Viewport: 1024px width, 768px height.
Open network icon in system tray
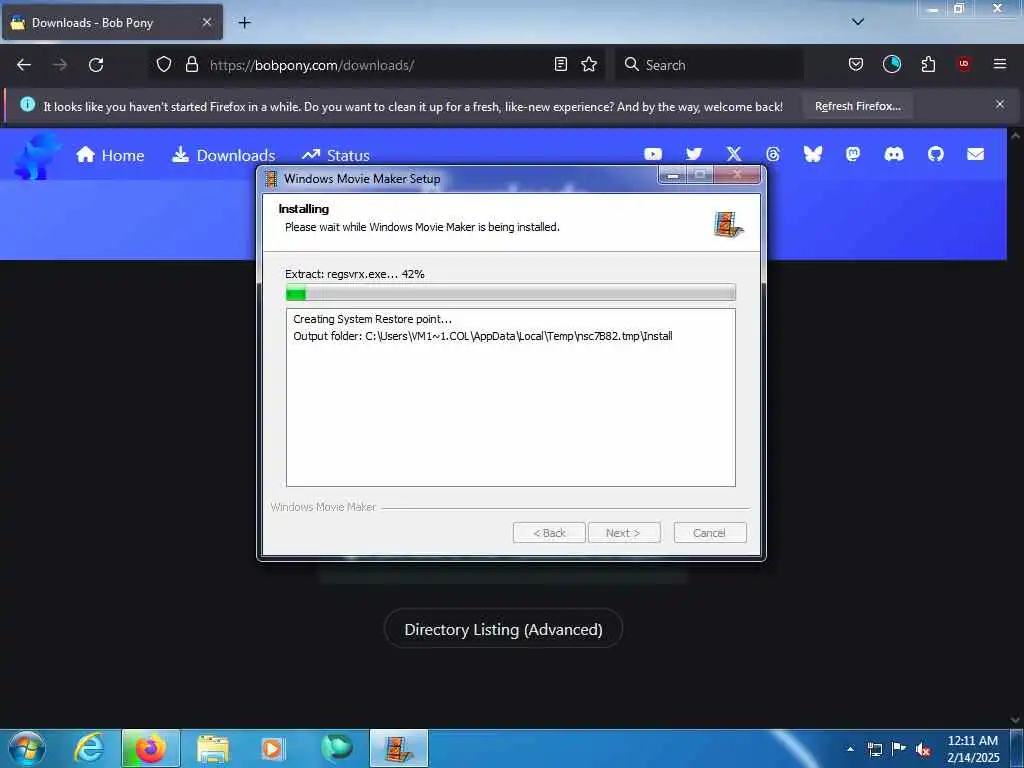tap(874, 749)
